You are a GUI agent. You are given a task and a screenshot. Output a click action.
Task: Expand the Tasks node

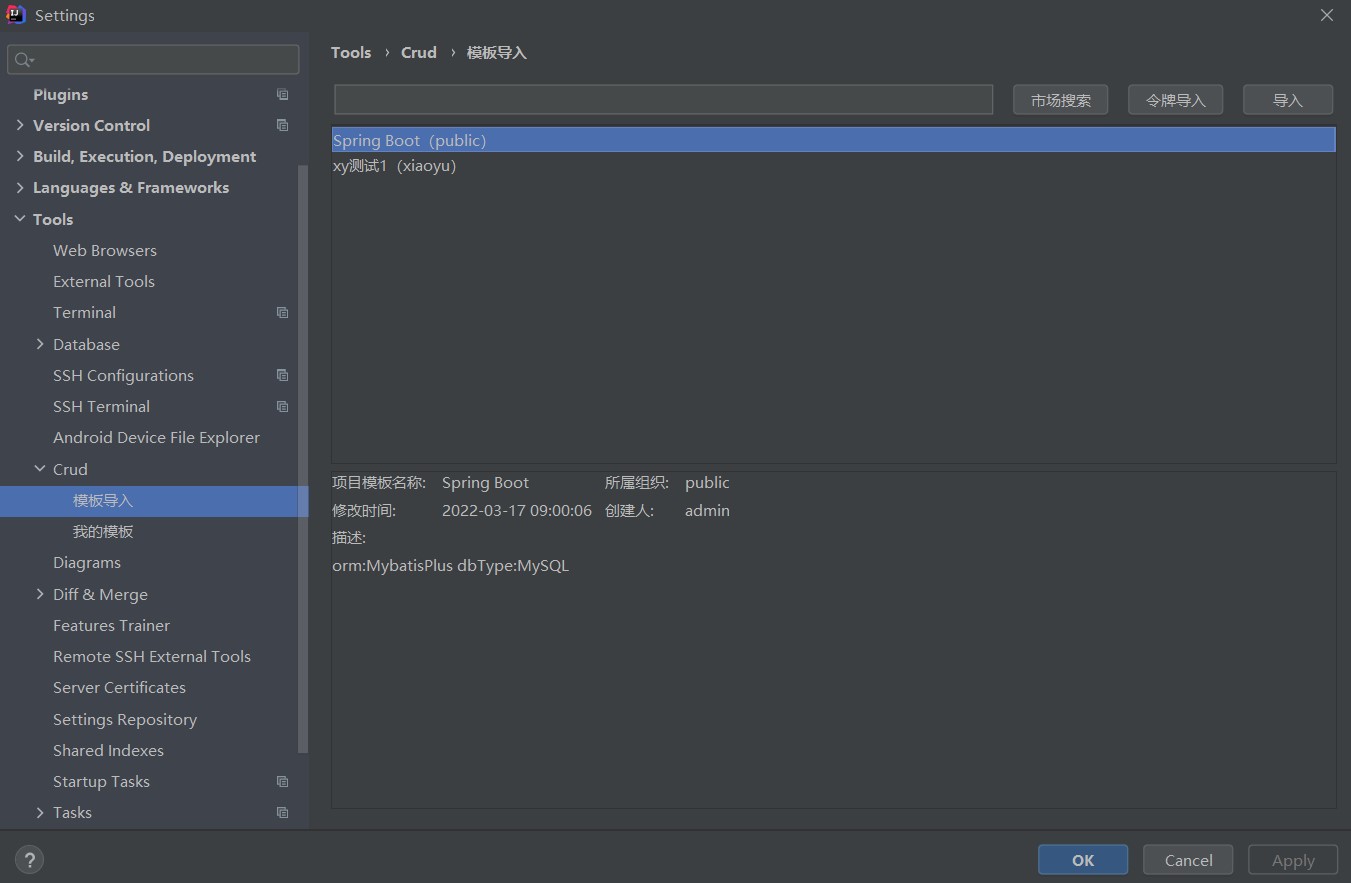pos(40,812)
